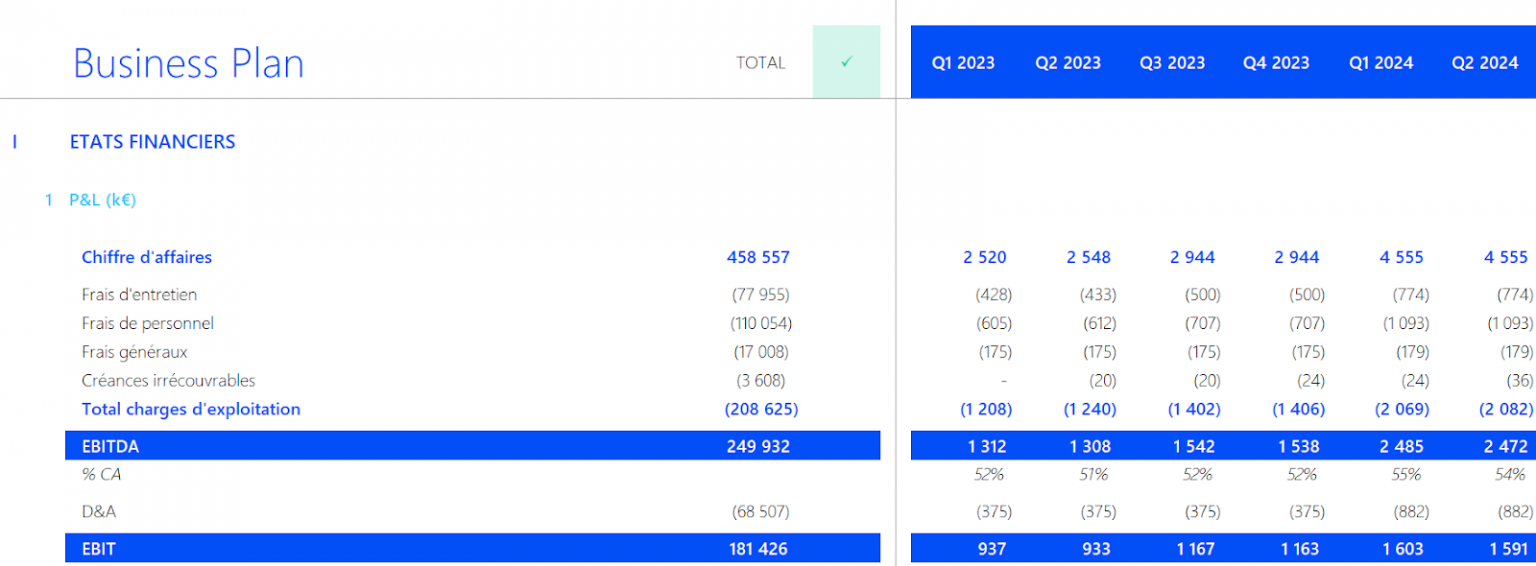Select the Q2 2024 column header

pos(1485,63)
